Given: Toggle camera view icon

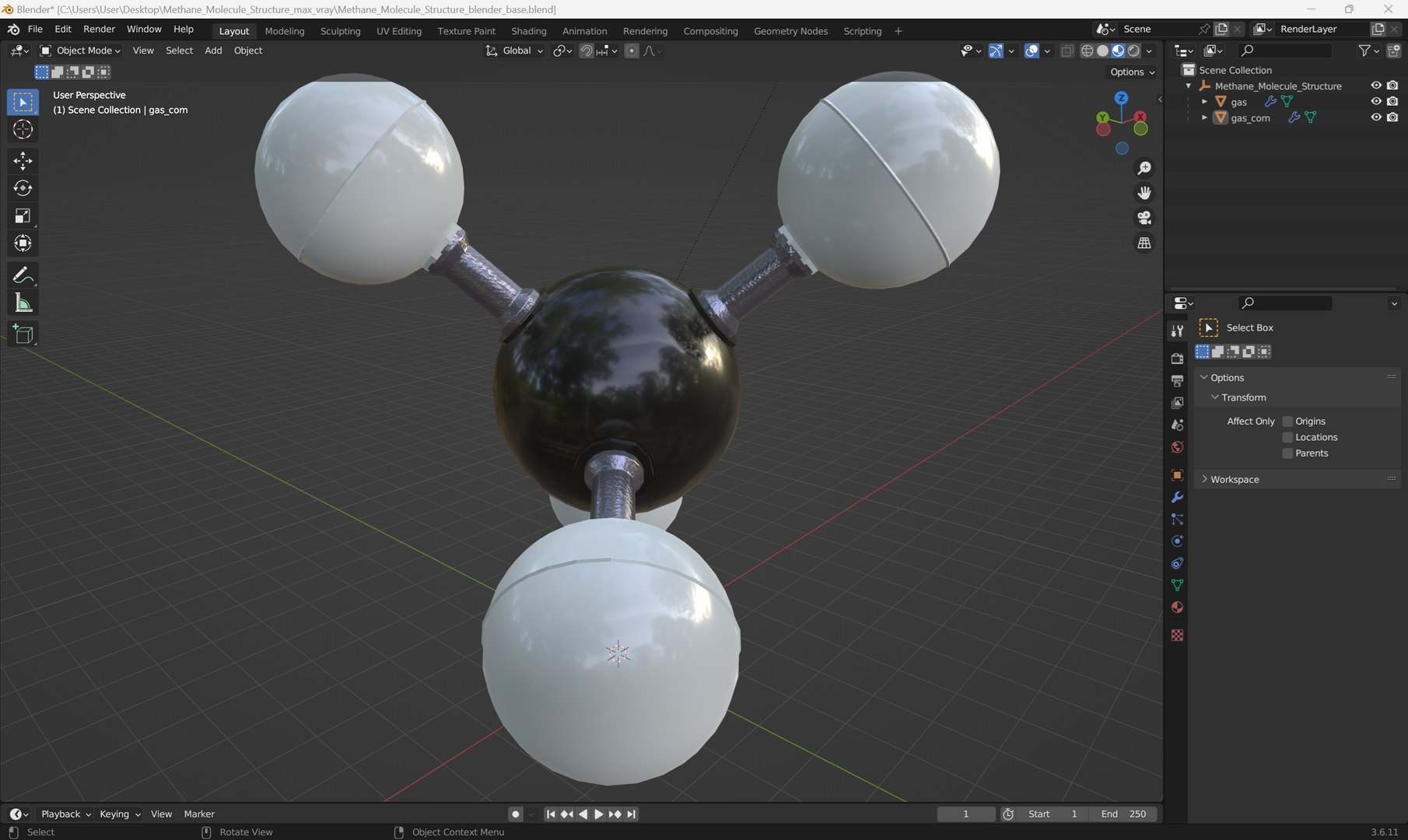Looking at the screenshot, I should (x=1144, y=218).
